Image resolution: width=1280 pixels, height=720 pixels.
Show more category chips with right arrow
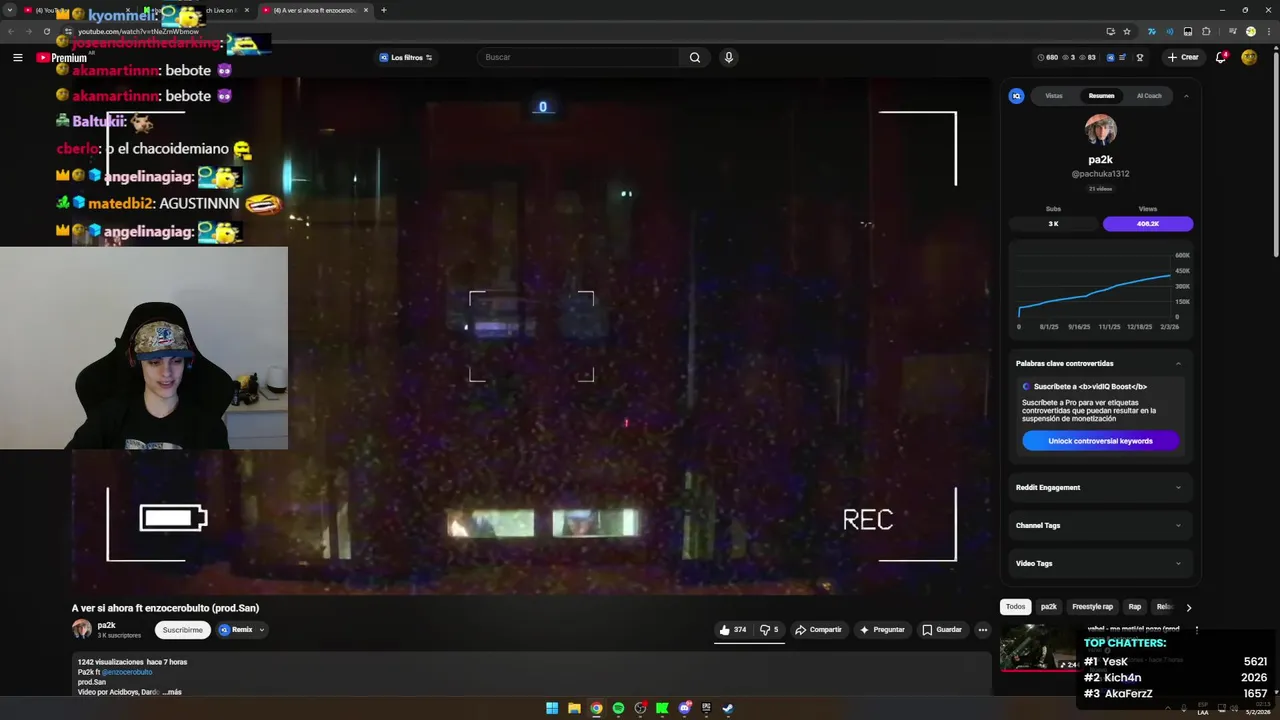(1188, 607)
